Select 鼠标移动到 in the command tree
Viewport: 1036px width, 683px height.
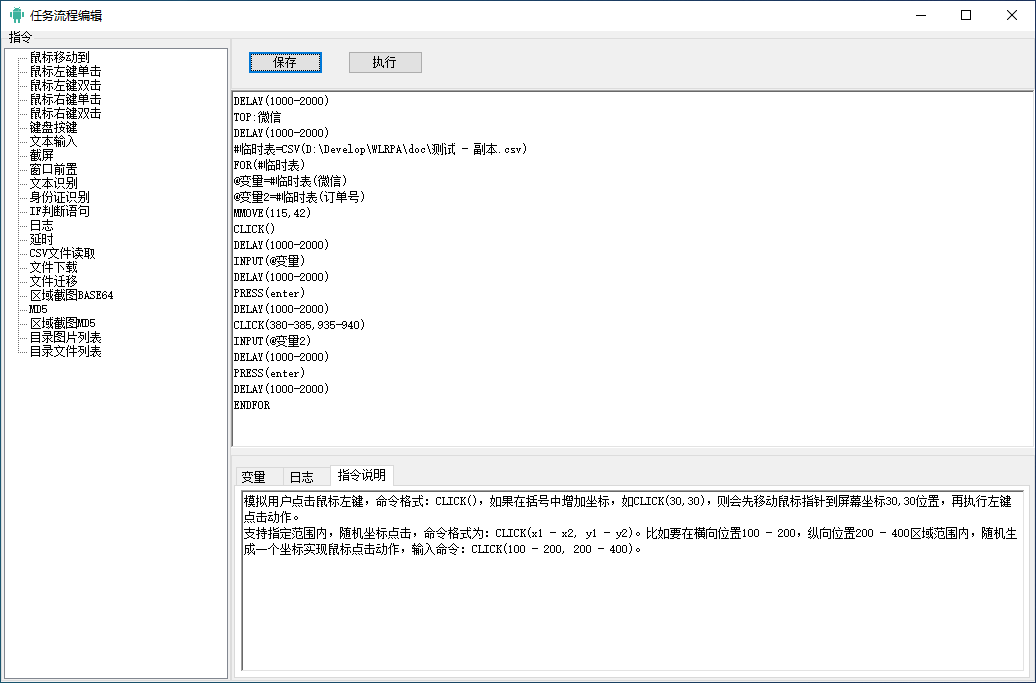pyautogui.click(x=59, y=57)
